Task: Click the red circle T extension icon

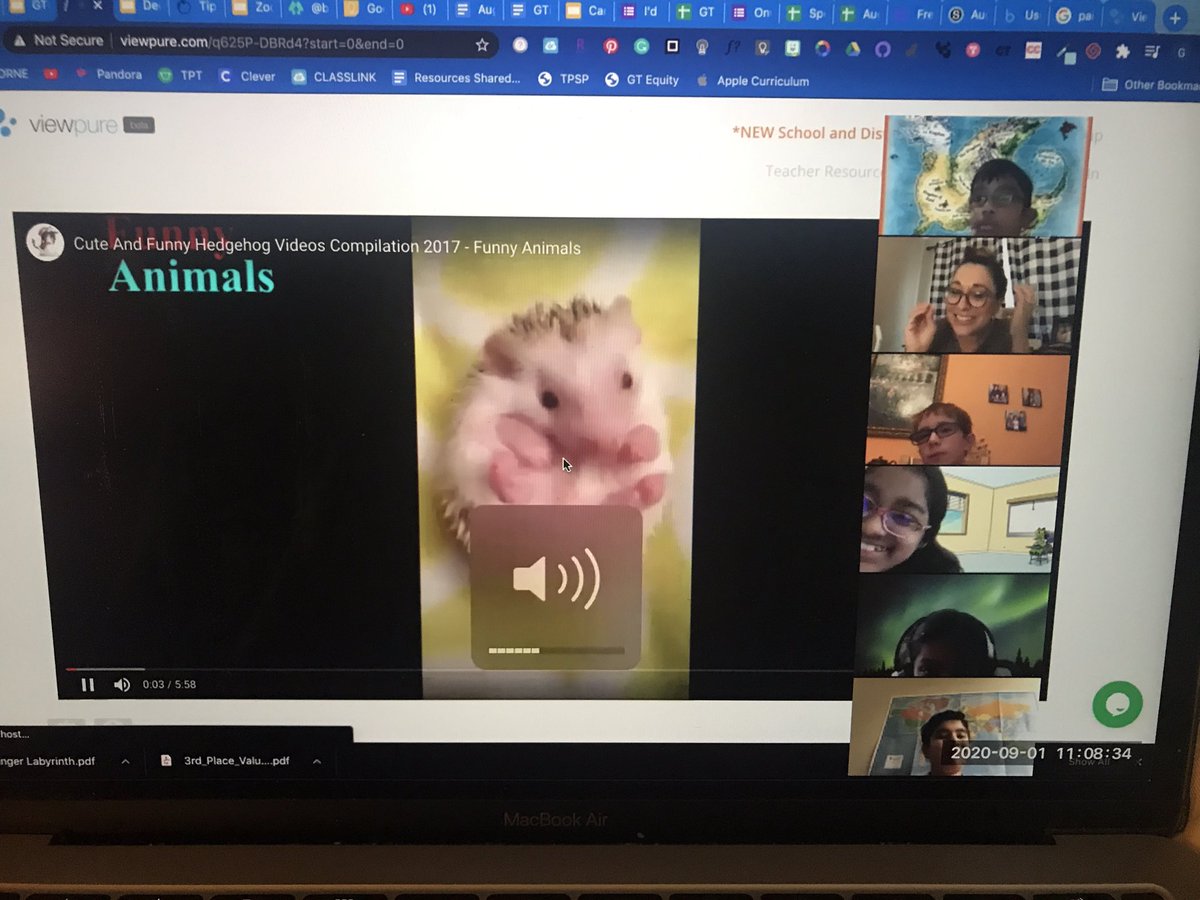Action: [x=971, y=50]
